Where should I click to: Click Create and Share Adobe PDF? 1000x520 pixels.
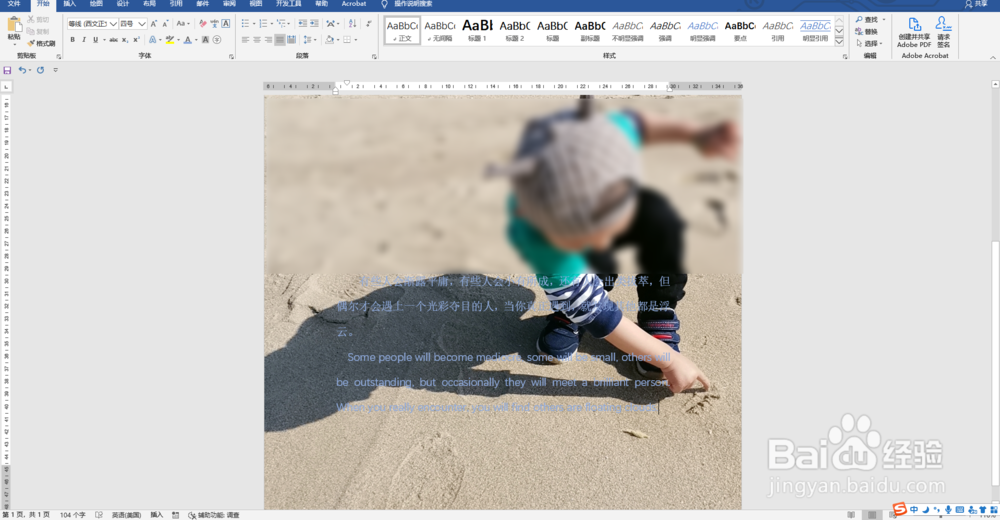[914, 33]
